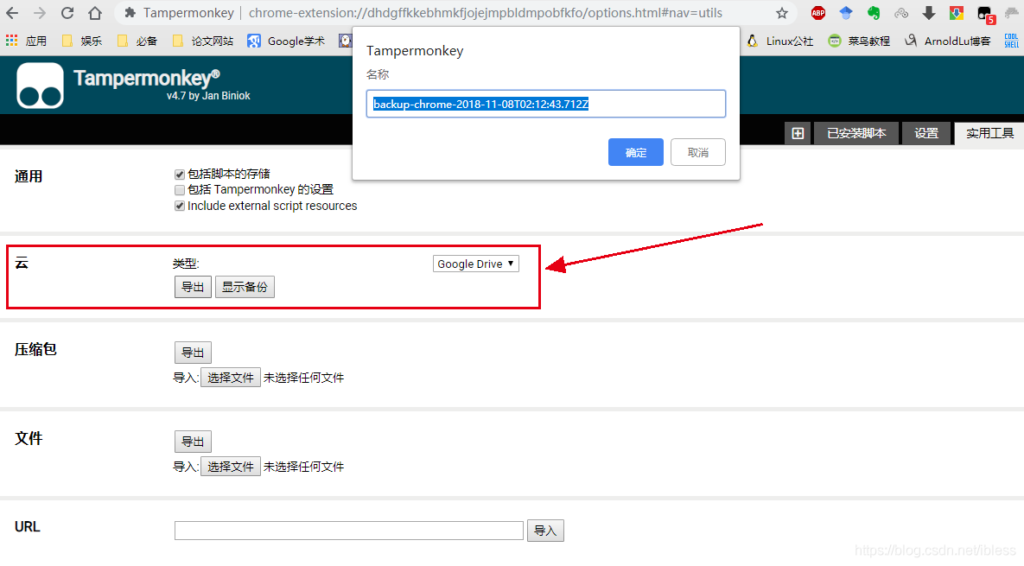The height and width of the screenshot is (566, 1024).
Task: Switch to the 已安装脚本 tab
Action: click(x=856, y=133)
